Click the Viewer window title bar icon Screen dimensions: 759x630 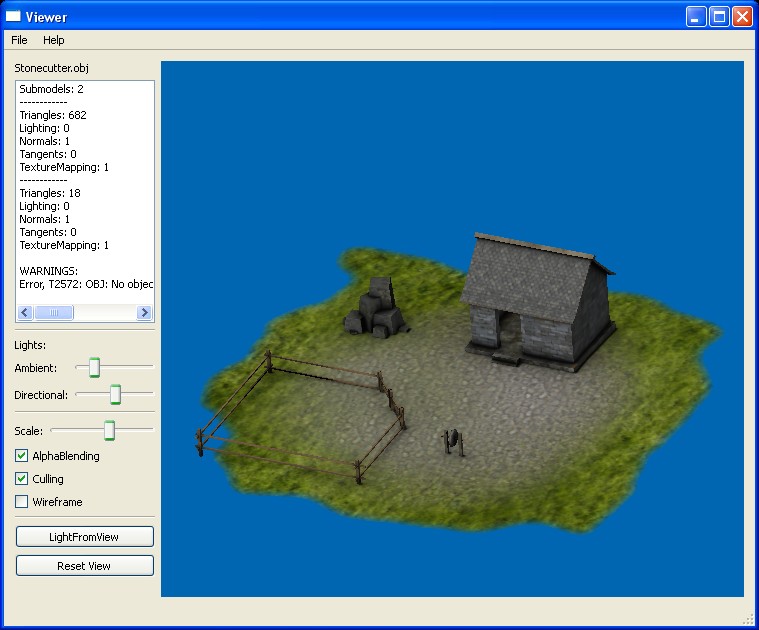pos(13,16)
